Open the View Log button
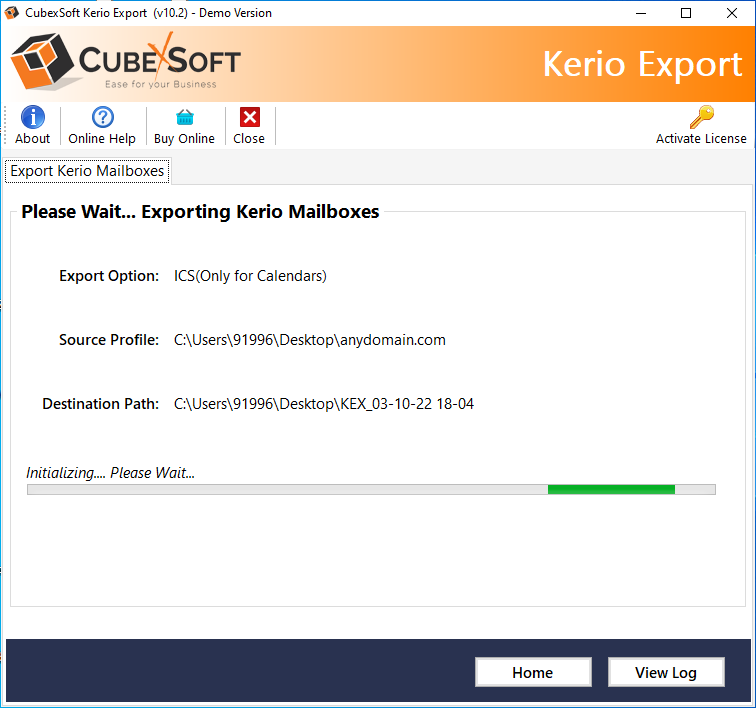The height and width of the screenshot is (708, 756). pos(666,672)
